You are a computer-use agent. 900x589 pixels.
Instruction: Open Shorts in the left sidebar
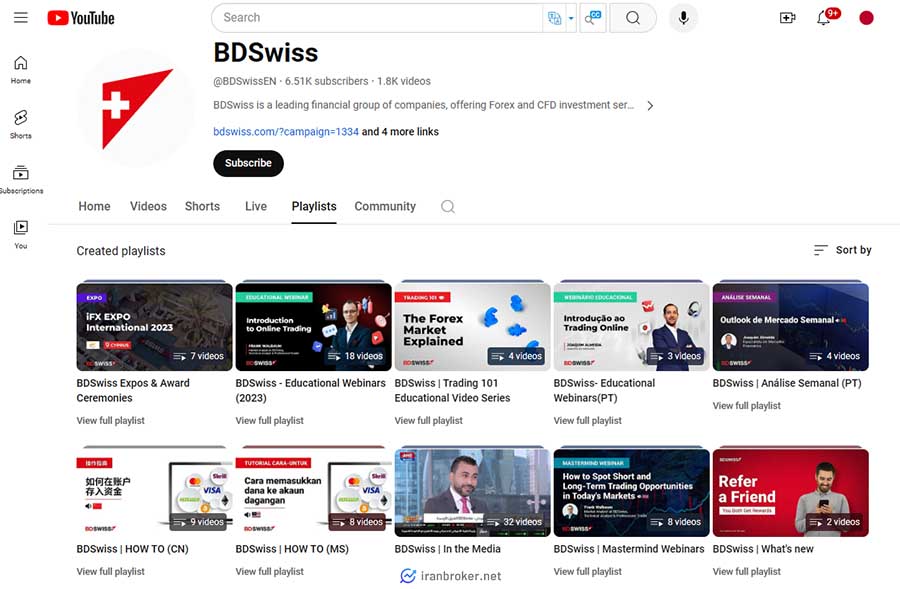(21, 124)
